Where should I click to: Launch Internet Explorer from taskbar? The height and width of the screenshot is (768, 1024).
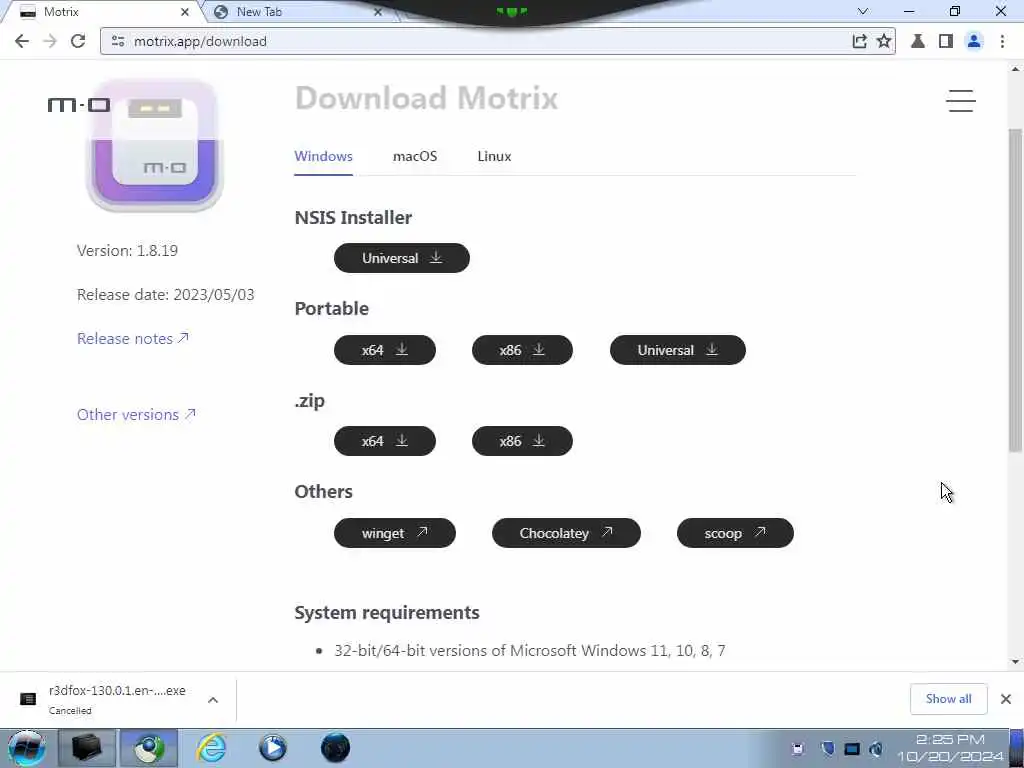(x=212, y=748)
